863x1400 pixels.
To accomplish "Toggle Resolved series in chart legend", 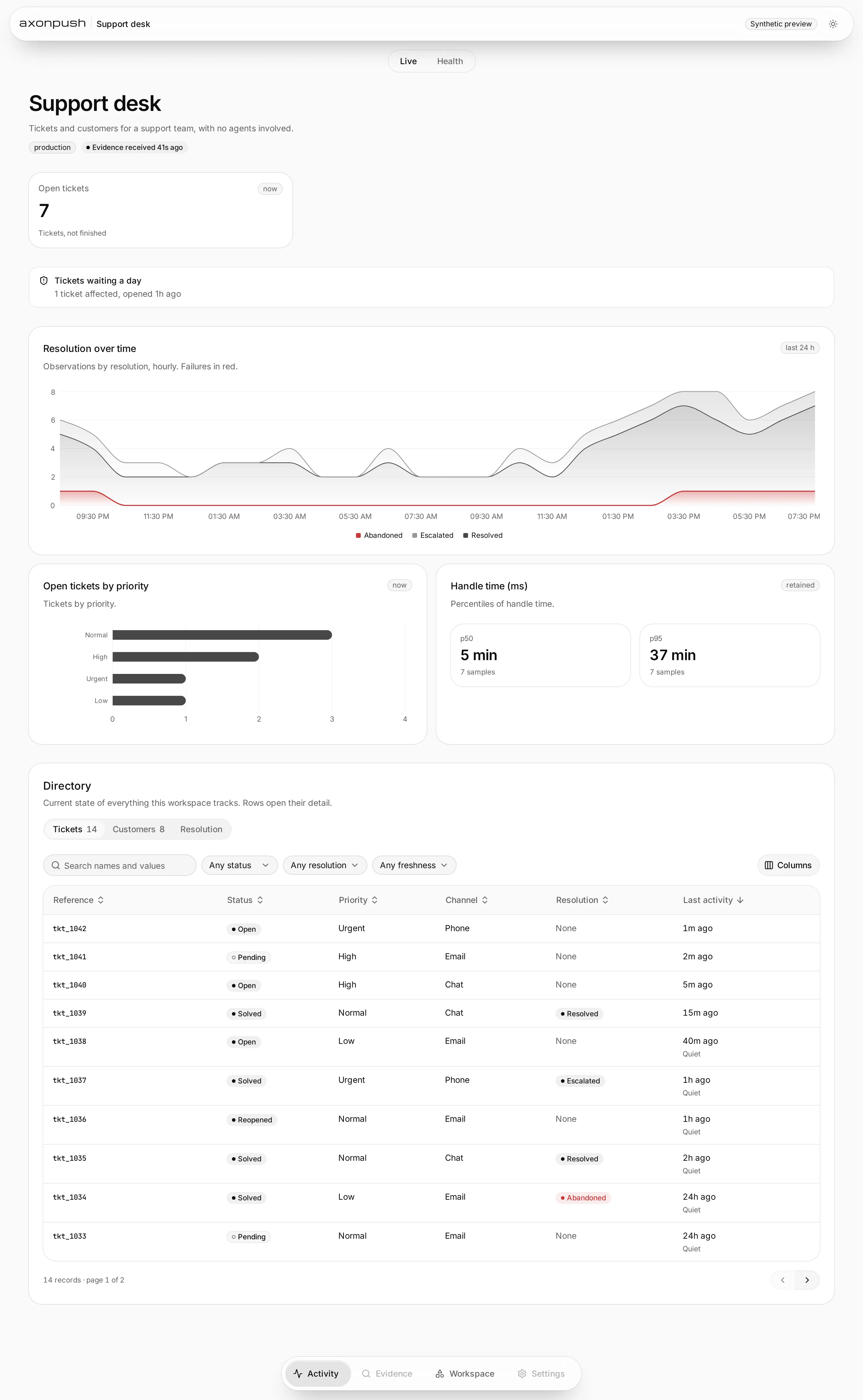I will [x=483, y=535].
